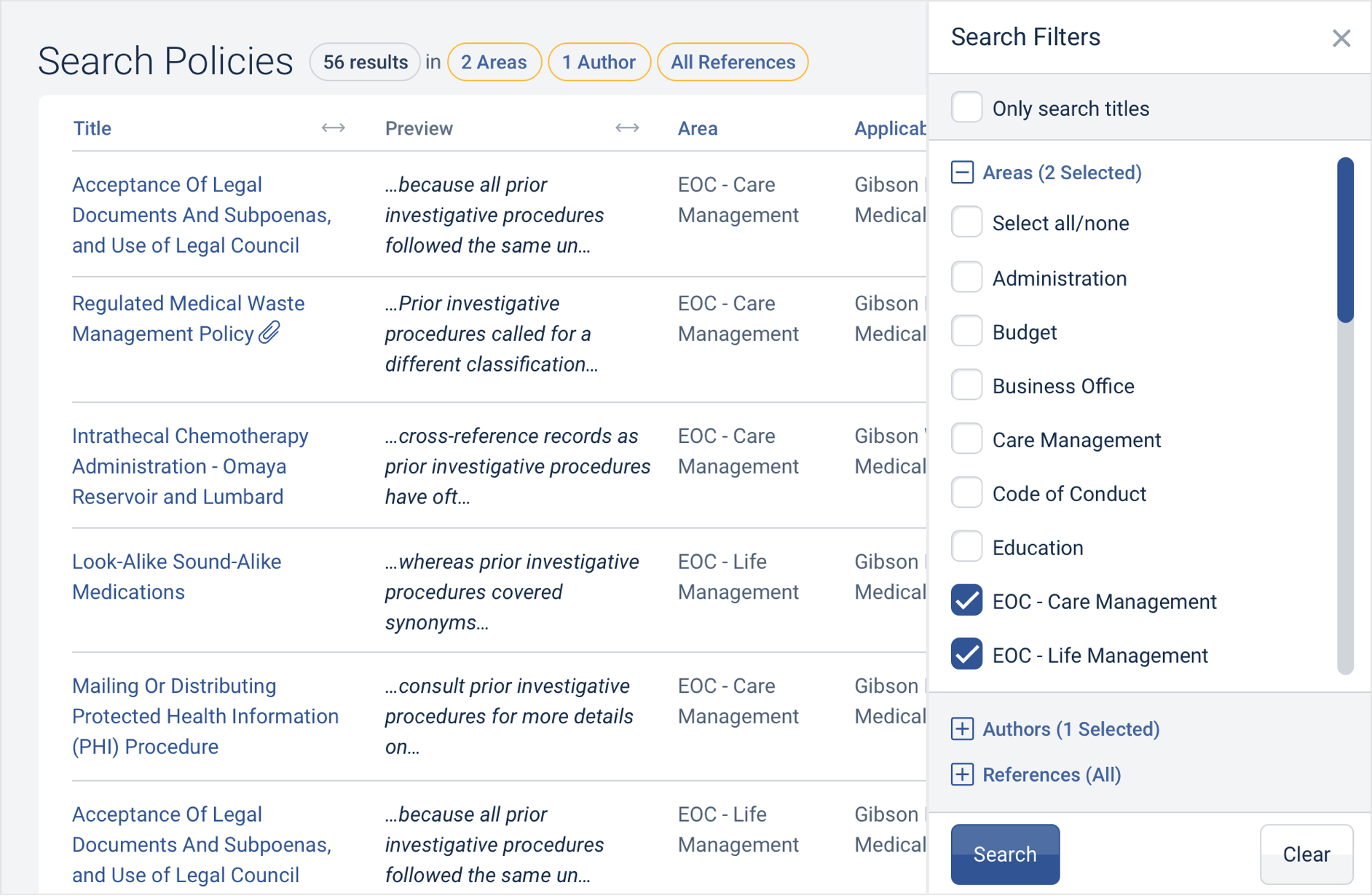Sort by the Title column header

92,128
